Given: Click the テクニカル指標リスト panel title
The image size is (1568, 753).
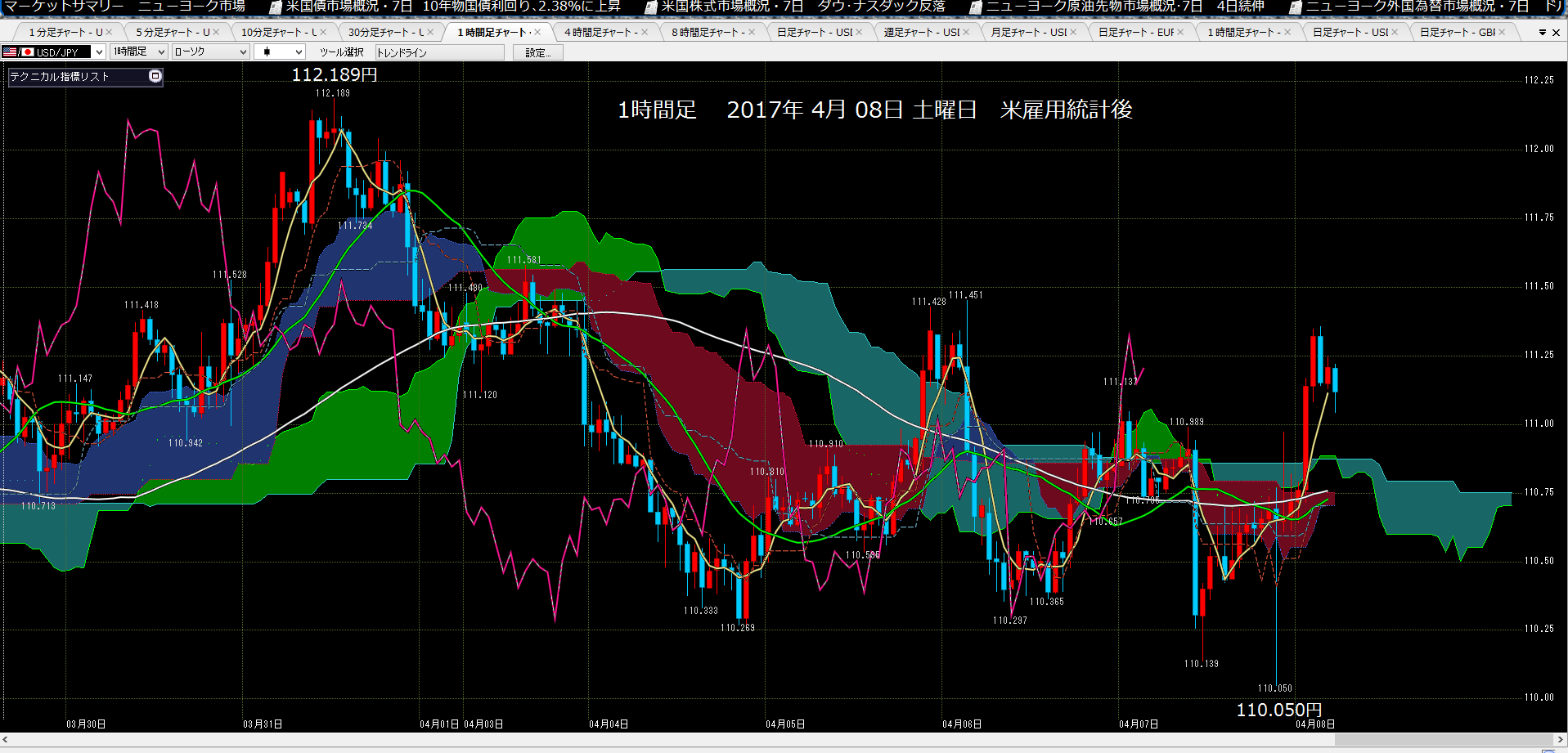Looking at the screenshot, I should tap(60, 76).
